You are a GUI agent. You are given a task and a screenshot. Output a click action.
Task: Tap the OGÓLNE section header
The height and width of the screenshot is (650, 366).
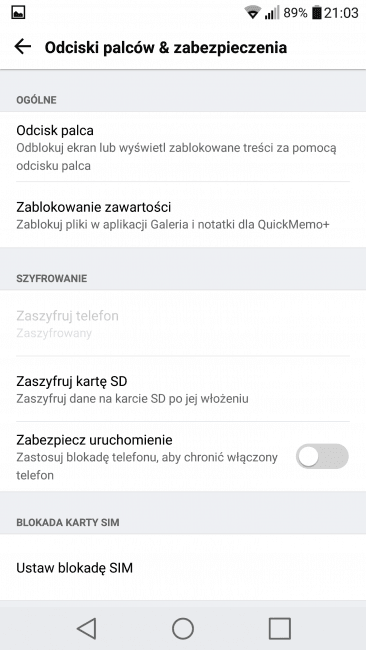(36, 100)
